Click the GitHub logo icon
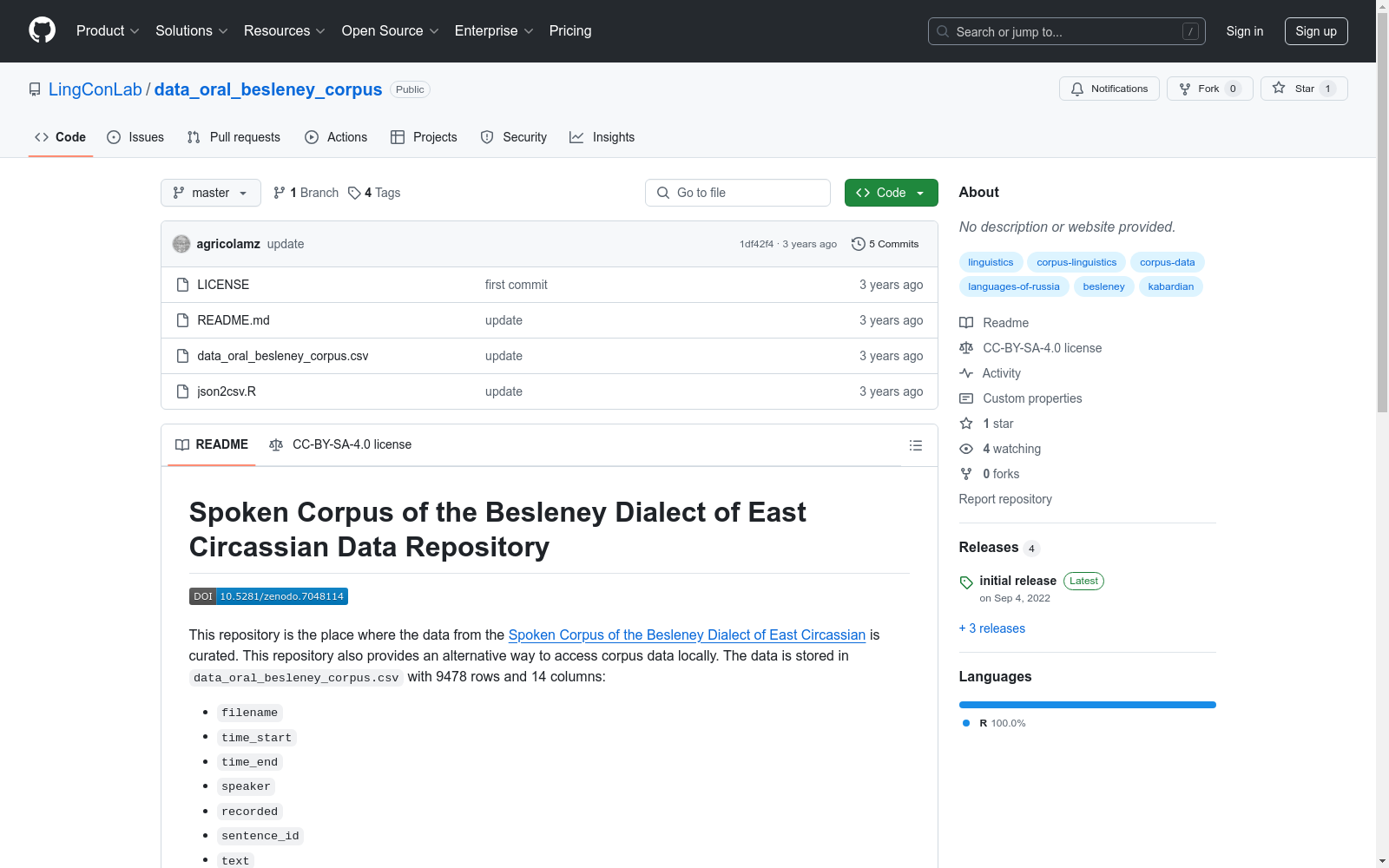Image resolution: width=1389 pixels, height=868 pixels. coord(42,30)
